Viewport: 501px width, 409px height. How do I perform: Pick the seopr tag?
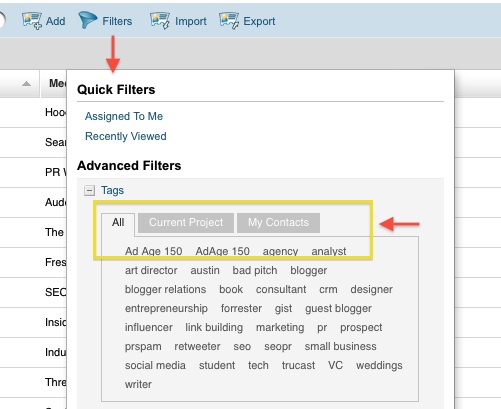click(x=278, y=347)
